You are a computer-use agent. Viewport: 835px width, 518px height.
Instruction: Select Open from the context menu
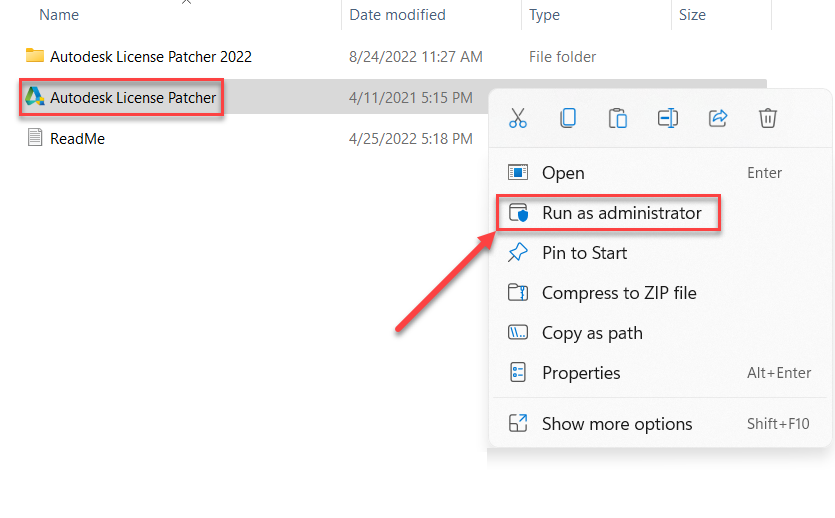pyautogui.click(x=660, y=173)
